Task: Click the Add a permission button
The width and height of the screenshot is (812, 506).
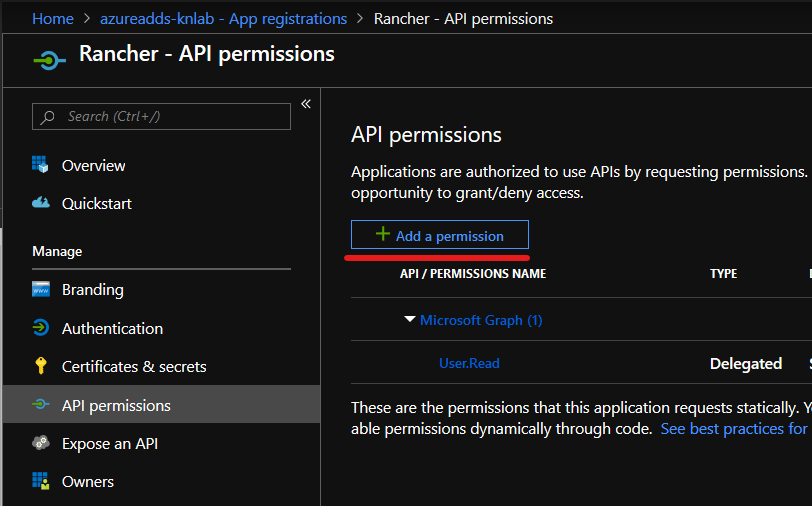Action: coord(440,235)
